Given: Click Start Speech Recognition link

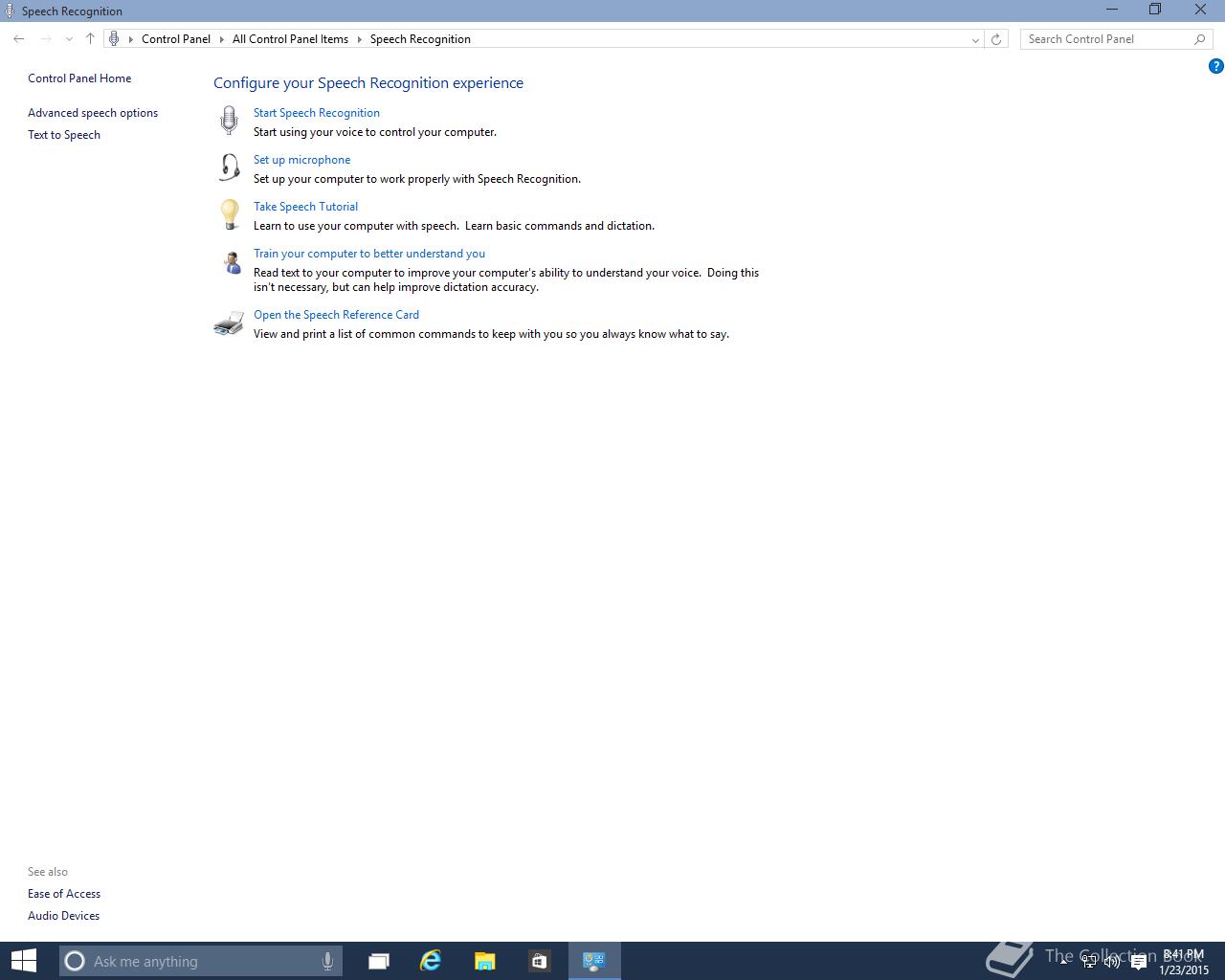Looking at the screenshot, I should click(x=317, y=113).
